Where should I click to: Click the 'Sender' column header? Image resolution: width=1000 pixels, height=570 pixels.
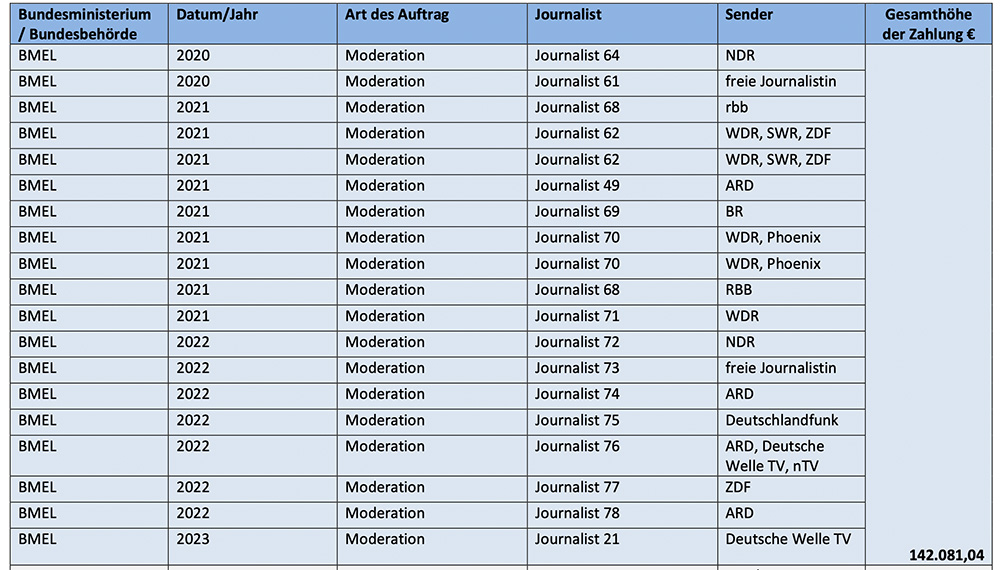[791, 24]
